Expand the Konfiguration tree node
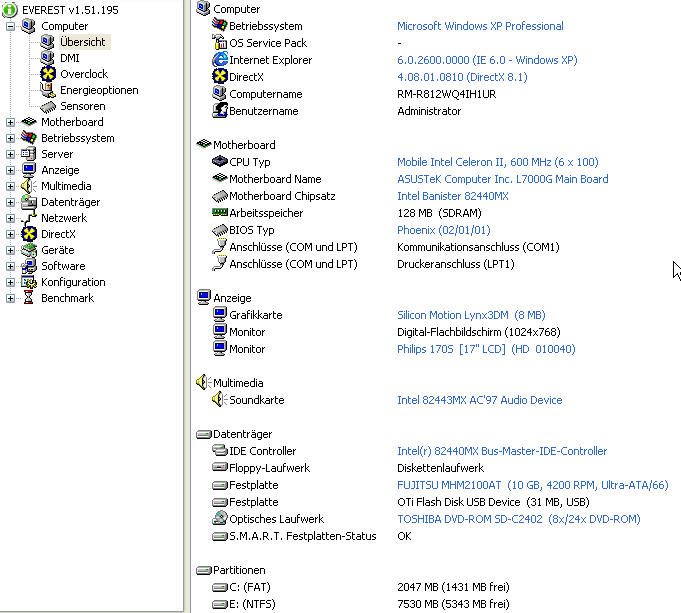The image size is (681, 613). pyautogui.click(x=10, y=282)
